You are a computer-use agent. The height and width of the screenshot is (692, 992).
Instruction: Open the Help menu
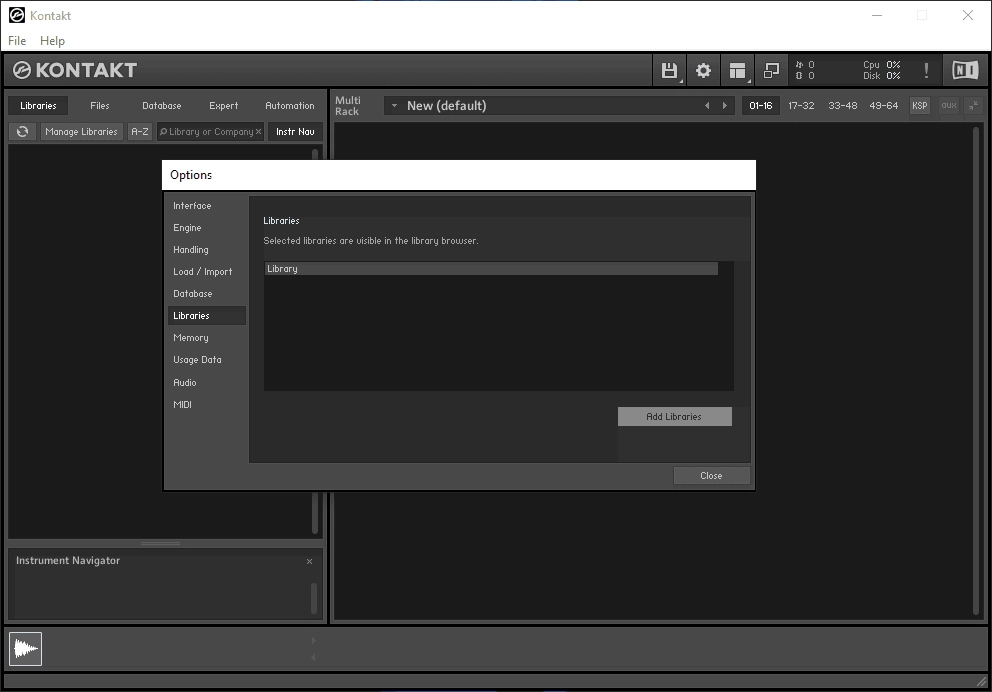pos(53,40)
